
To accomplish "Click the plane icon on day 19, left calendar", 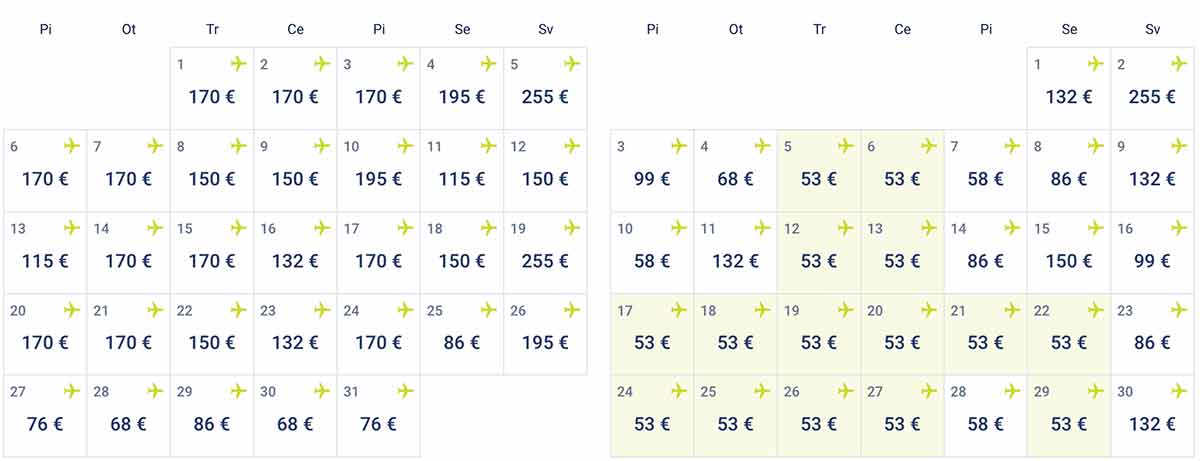I will coord(572,228).
